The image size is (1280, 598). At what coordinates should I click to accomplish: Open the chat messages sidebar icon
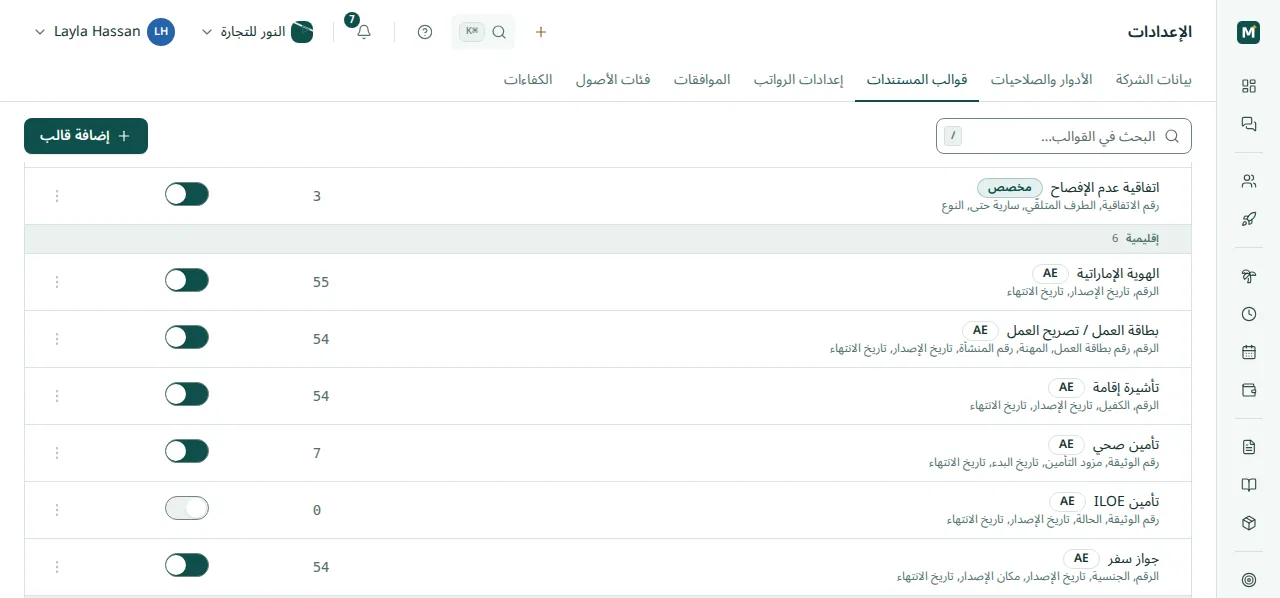pyautogui.click(x=1248, y=124)
